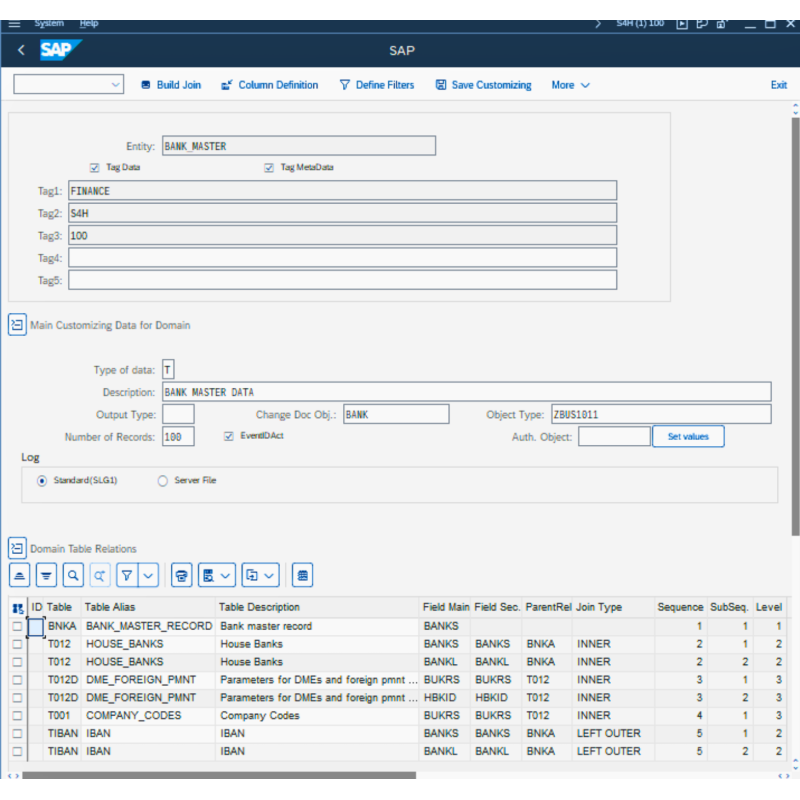Image resolution: width=800 pixels, height=800 pixels.
Task: Open the System menu
Action: pos(48,23)
